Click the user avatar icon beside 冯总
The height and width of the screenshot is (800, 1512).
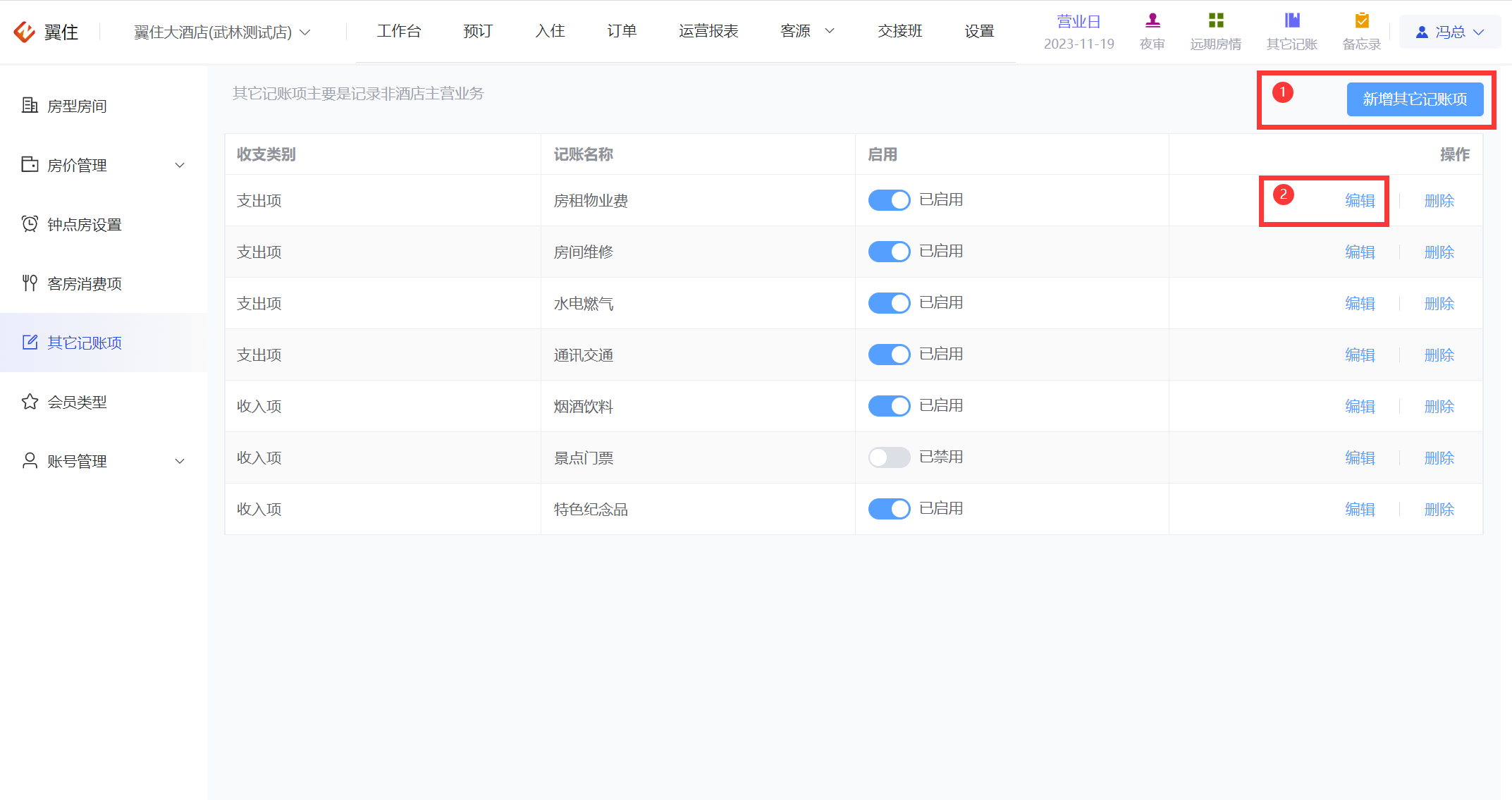click(x=1422, y=32)
